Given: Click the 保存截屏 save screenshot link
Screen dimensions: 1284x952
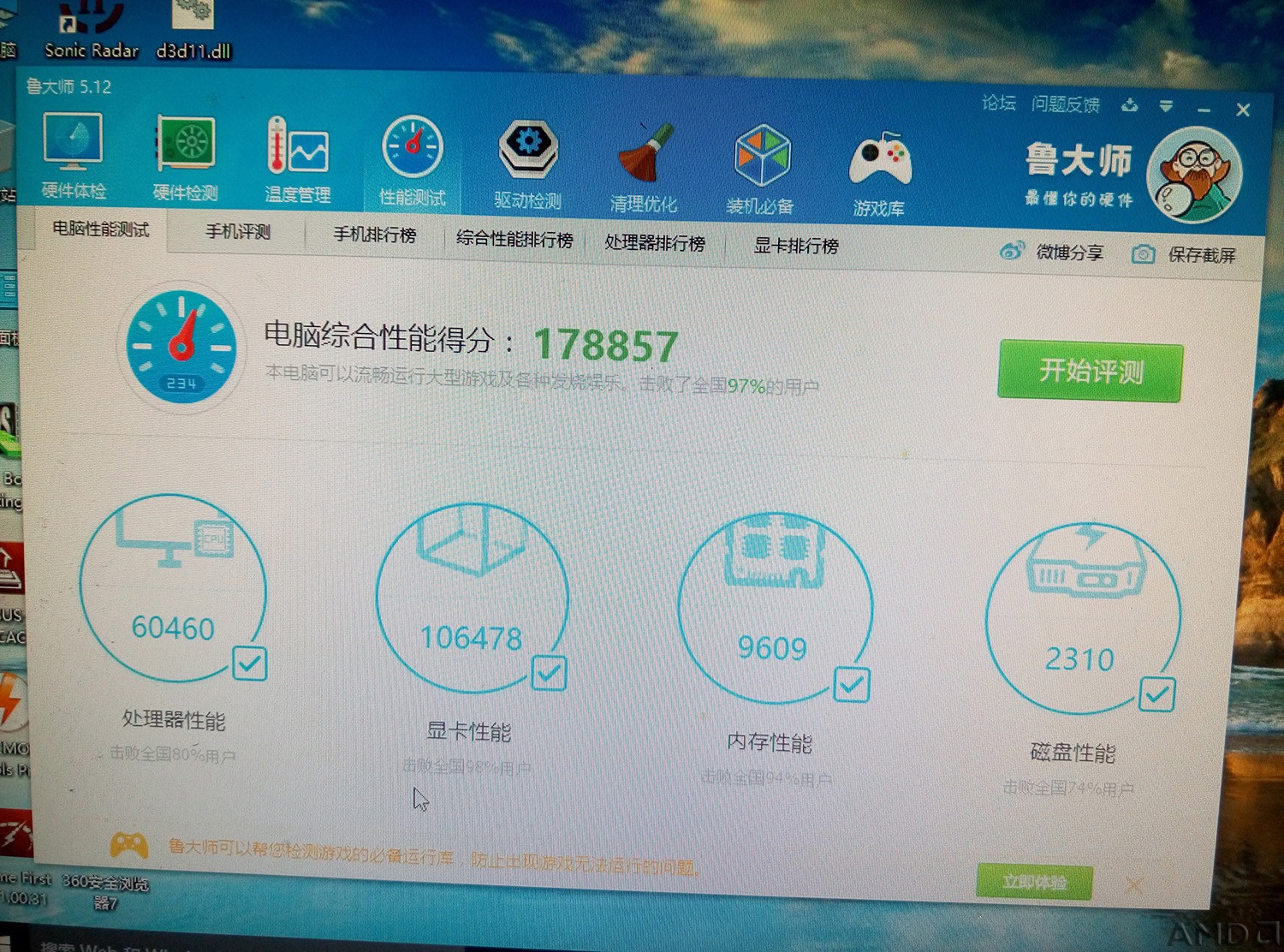Looking at the screenshot, I should pyautogui.click(x=1202, y=255).
